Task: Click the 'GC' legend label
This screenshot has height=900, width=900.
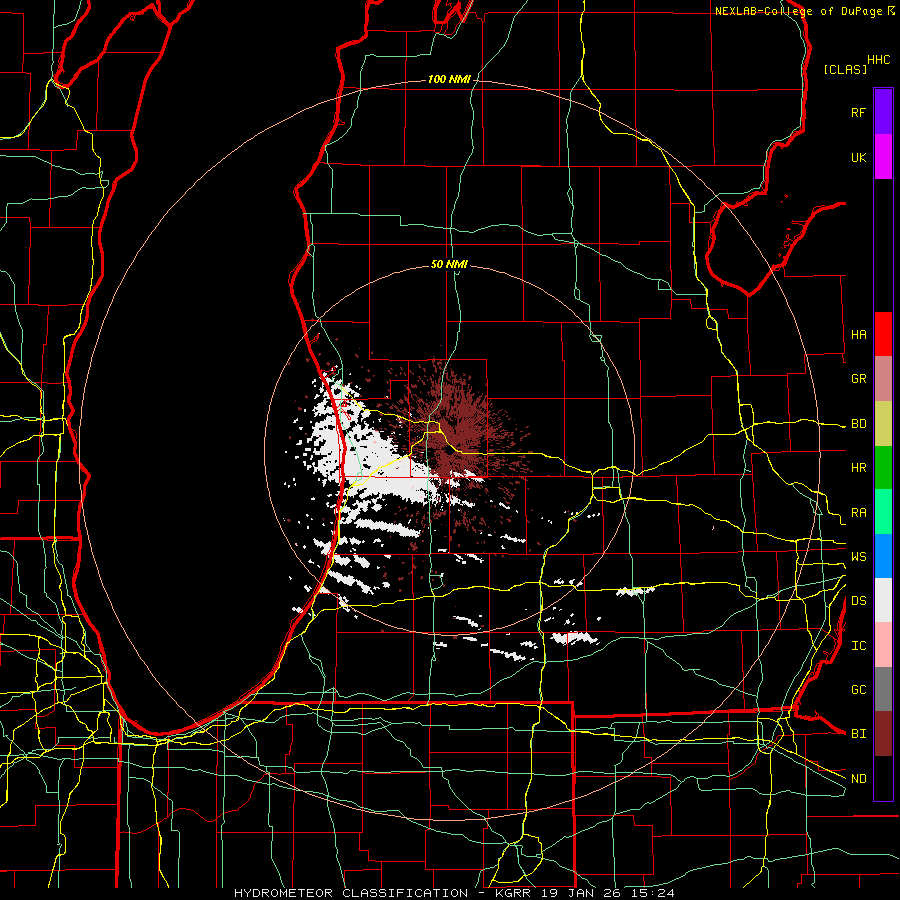Action: tap(858, 690)
